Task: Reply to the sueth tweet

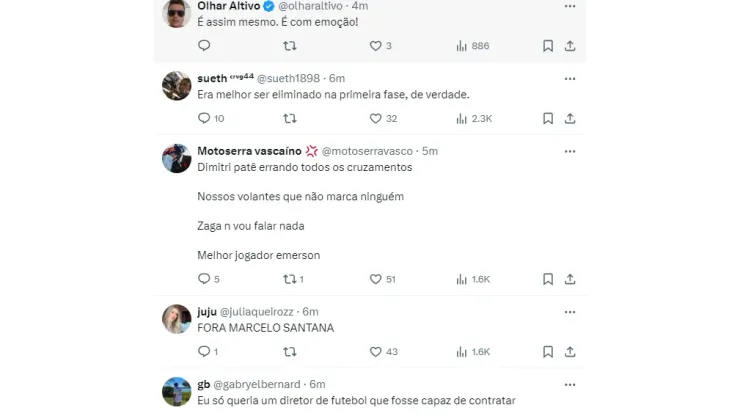Action: [204, 119]
